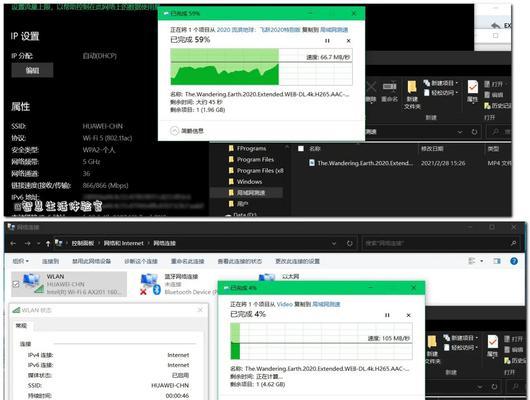The image size is (530, 400).
Task: Click 历史记录 in Explorer beside the 4% dialog
Action: coord(516,361)
